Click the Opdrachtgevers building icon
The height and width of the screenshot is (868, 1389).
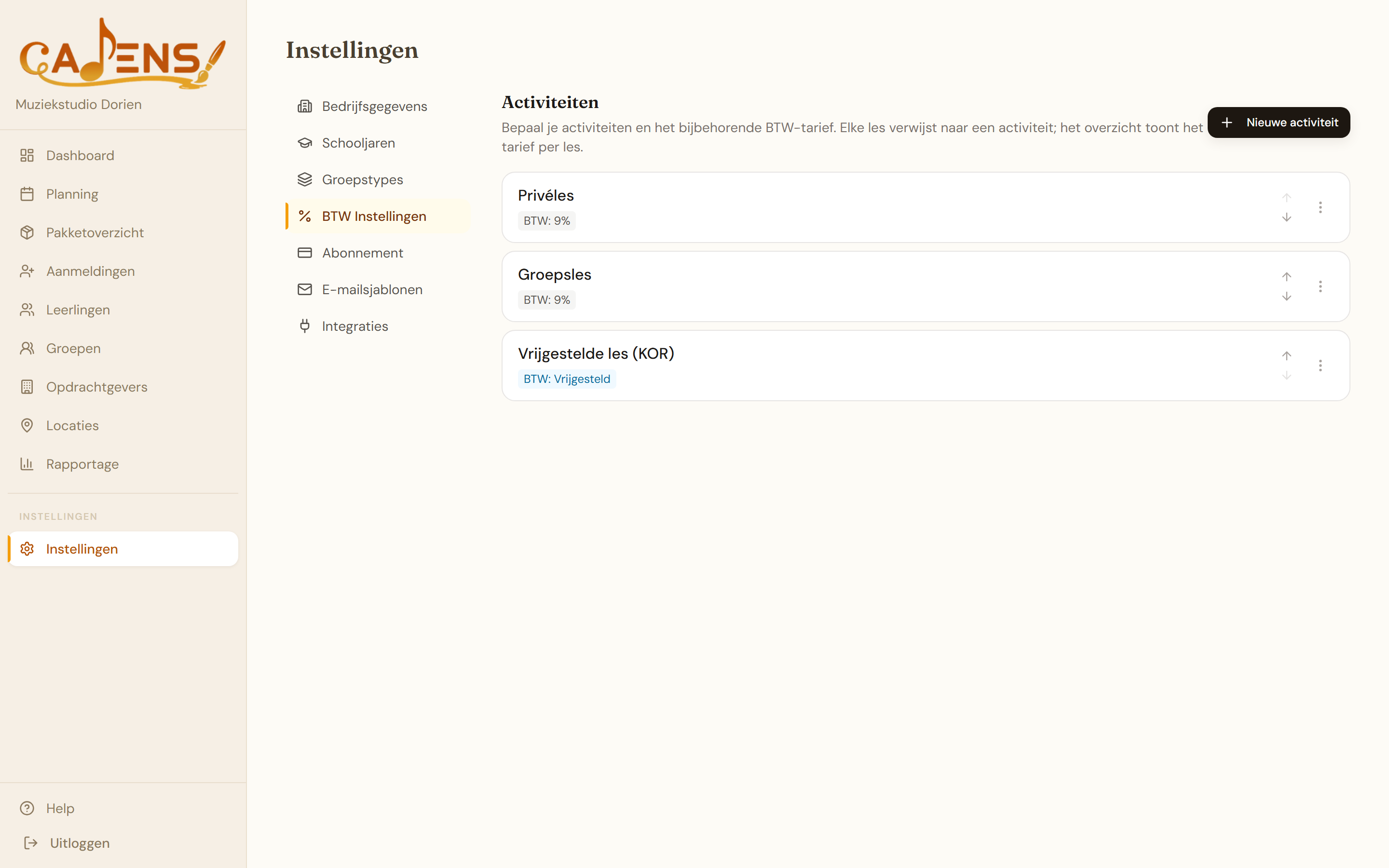click(x=27, y=387)
